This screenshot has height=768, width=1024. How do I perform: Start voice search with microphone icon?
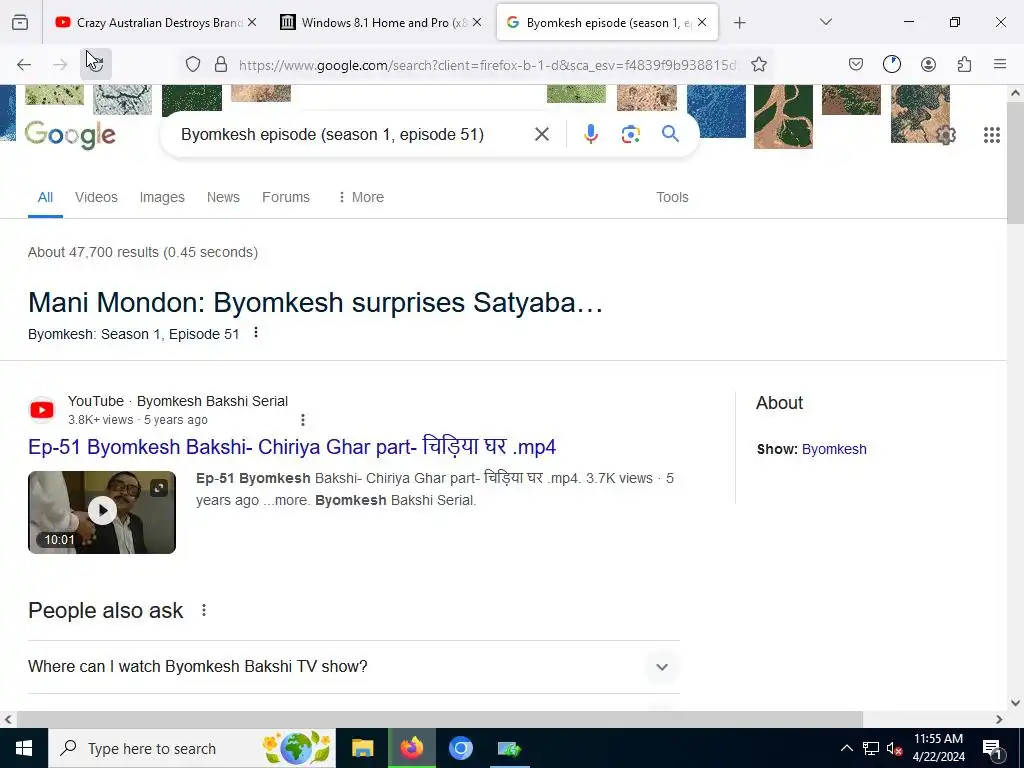[590, 135]
